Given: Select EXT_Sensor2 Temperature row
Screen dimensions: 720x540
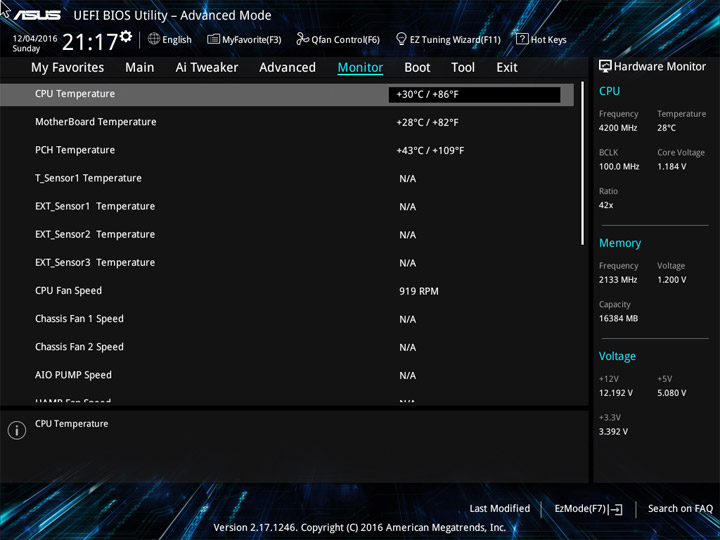Looking at the screenshot, I should tap(287, 235).
